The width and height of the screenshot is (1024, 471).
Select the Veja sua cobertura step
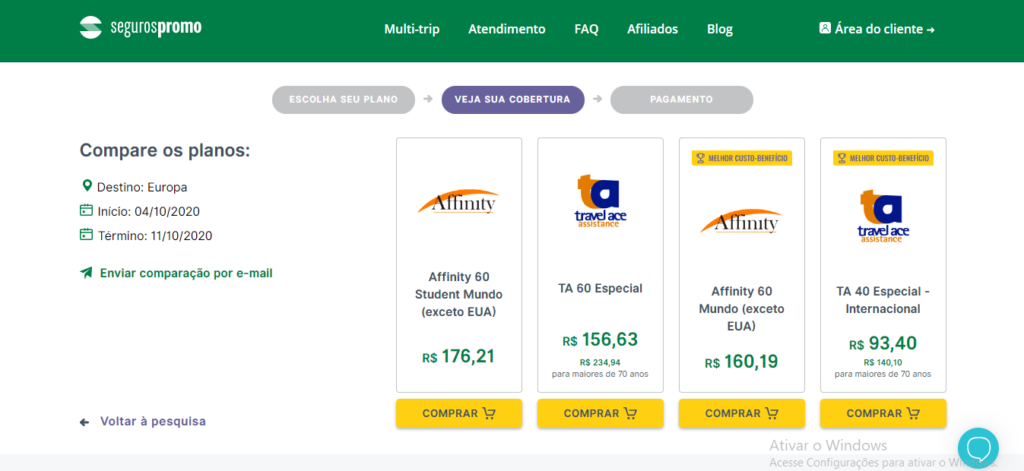(x=513, y=100)
